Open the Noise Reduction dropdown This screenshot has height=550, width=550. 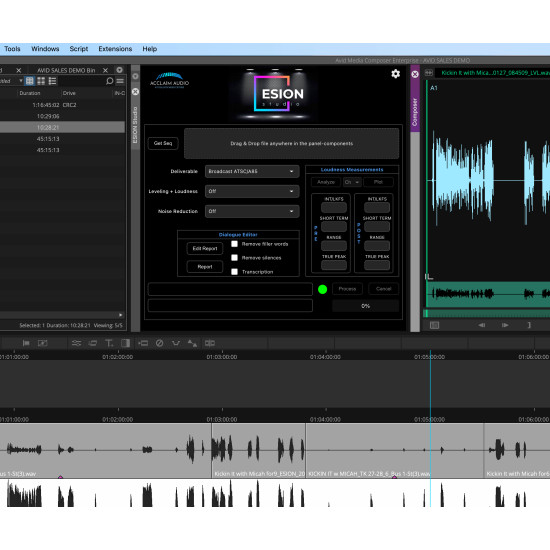pos(252,211)
